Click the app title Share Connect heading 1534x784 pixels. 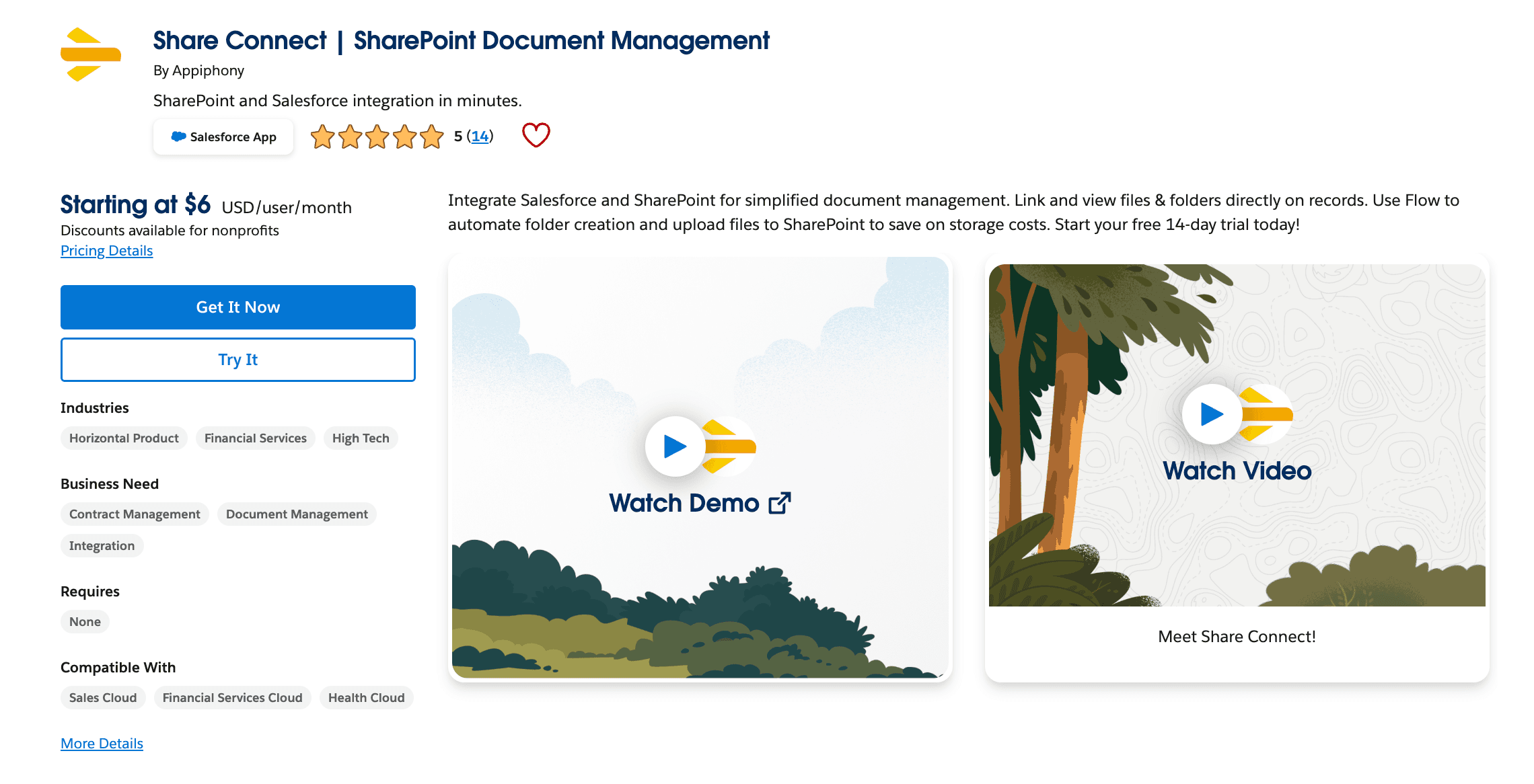tap(462, 41)
